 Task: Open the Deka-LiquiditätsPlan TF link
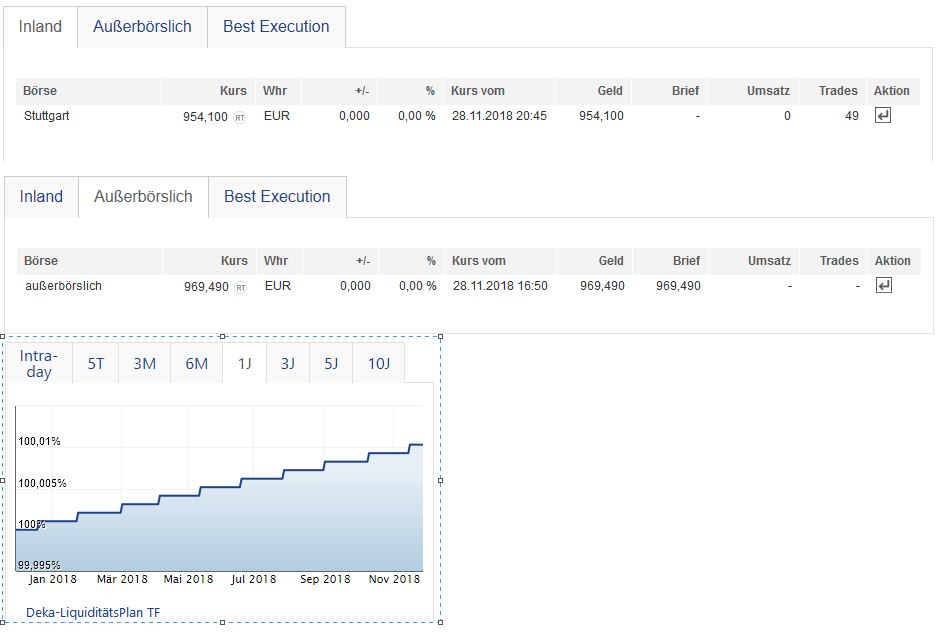point(93,613)
